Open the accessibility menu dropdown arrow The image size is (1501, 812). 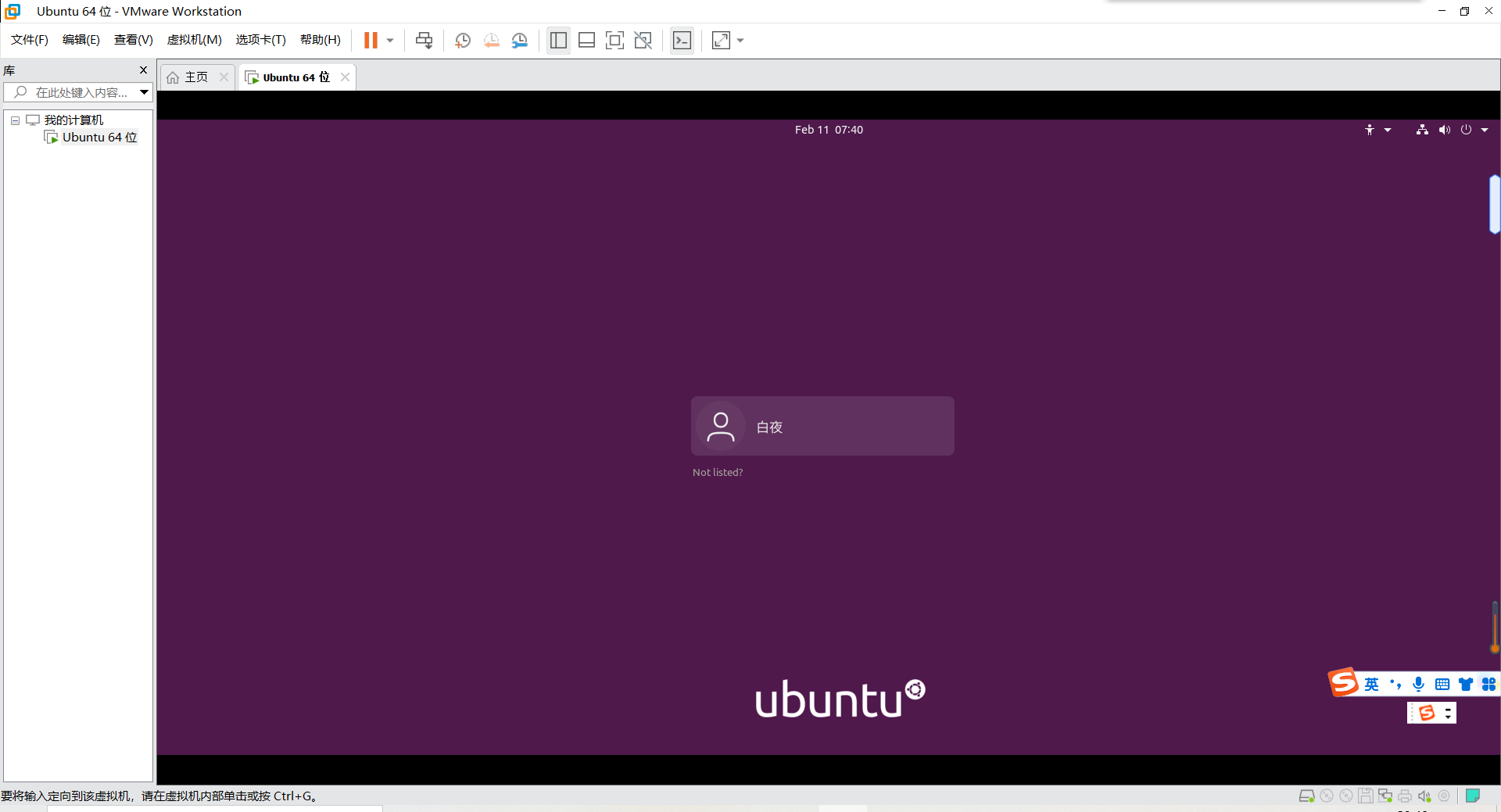pyautogui.click(x=1388, y=130)
